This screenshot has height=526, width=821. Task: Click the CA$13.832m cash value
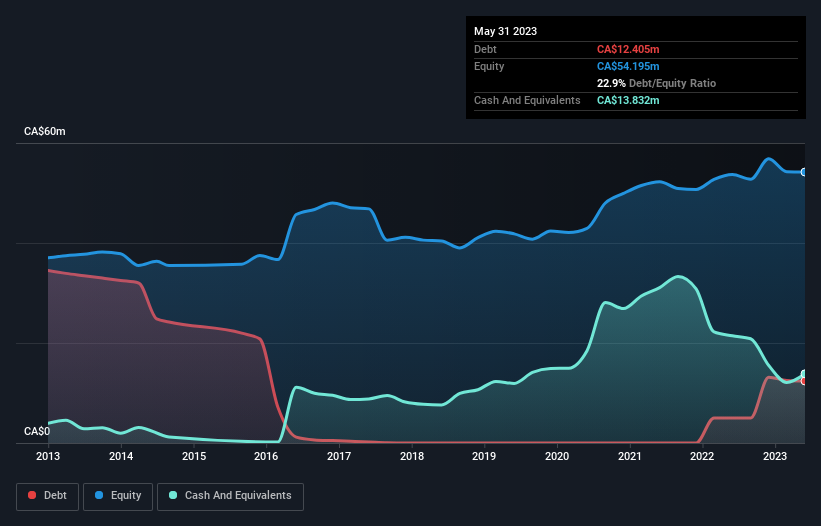click(x=628, y=100)
